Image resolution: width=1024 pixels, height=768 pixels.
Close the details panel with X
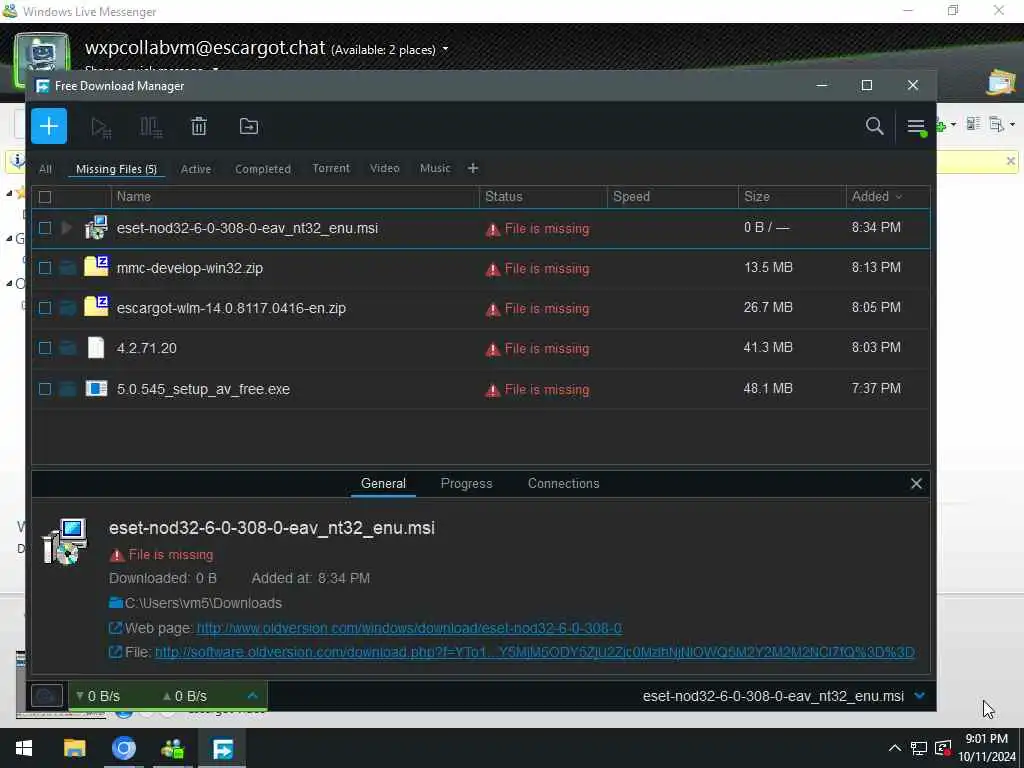click(x=916, y=483)
